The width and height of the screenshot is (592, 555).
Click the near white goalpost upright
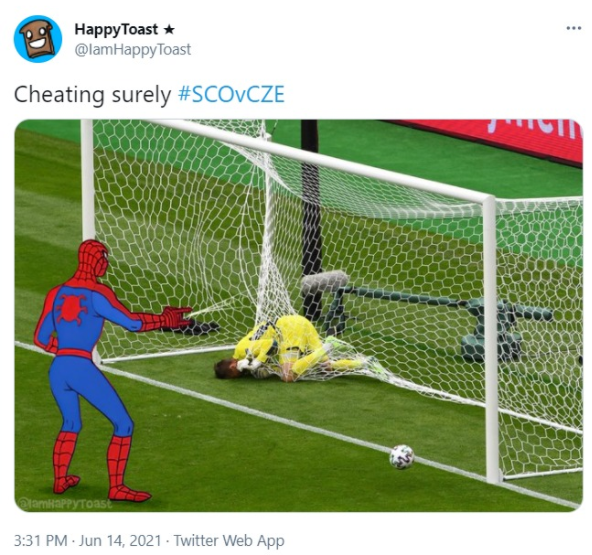click(491, 340)
